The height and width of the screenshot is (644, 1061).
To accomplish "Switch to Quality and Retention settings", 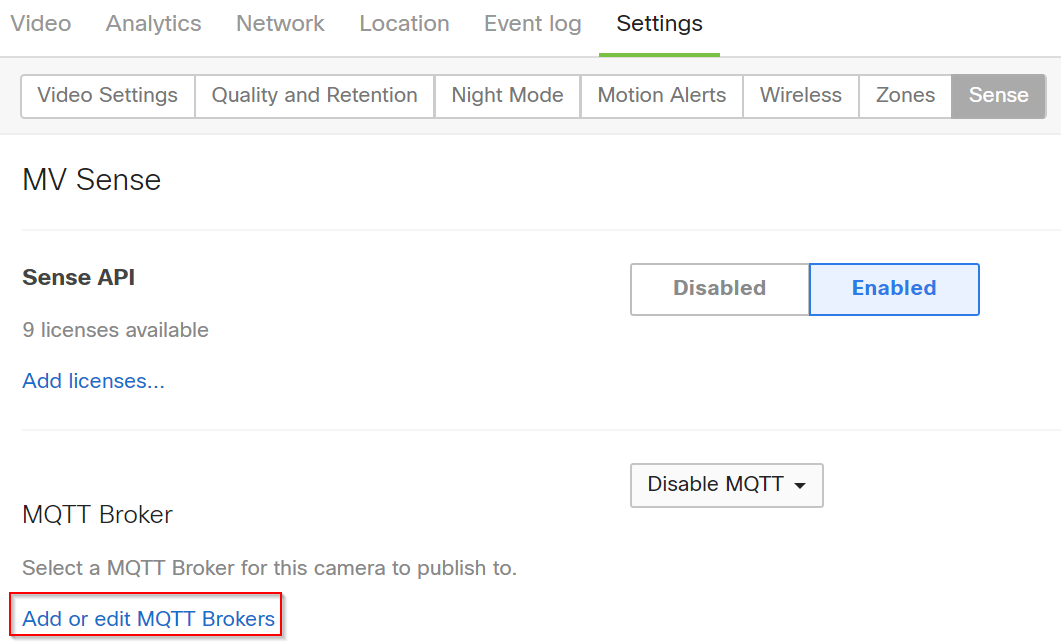I will point(313,95).
